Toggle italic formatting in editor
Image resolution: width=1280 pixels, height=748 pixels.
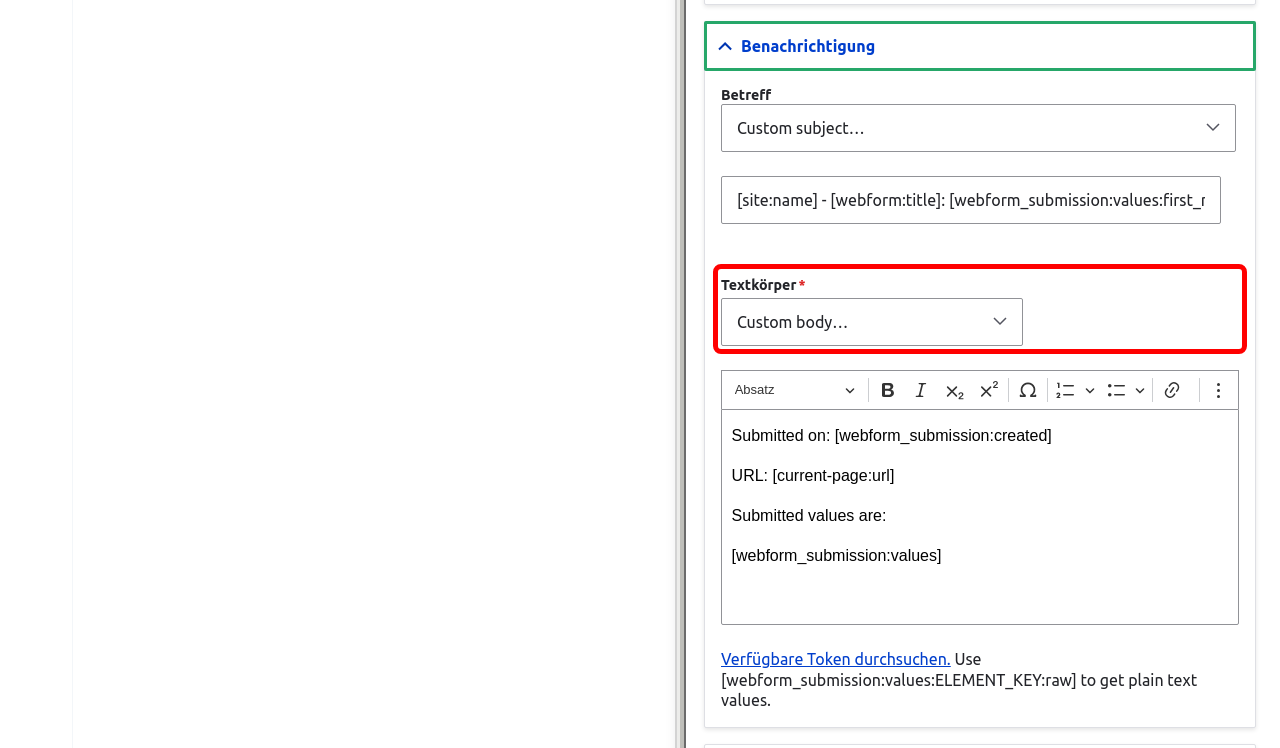point(921,390)
